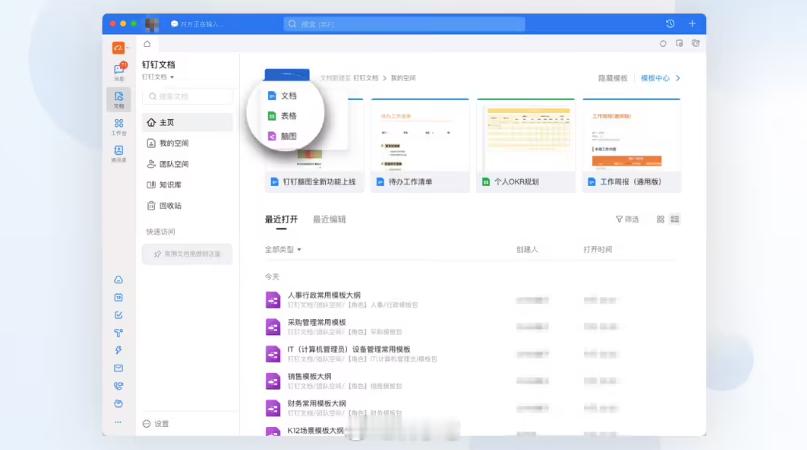The width and height of the screenshot is (807, 450).
Task: Open the phone call icon
Action: pyautogui.click(x=118, y=386)
